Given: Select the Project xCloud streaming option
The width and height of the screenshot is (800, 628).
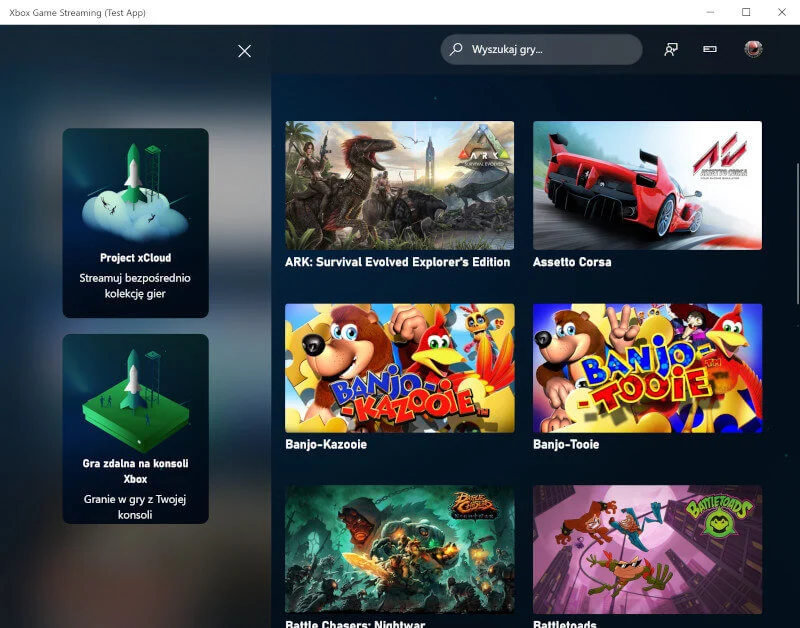Looking at the screenshot, I should 136,220.
